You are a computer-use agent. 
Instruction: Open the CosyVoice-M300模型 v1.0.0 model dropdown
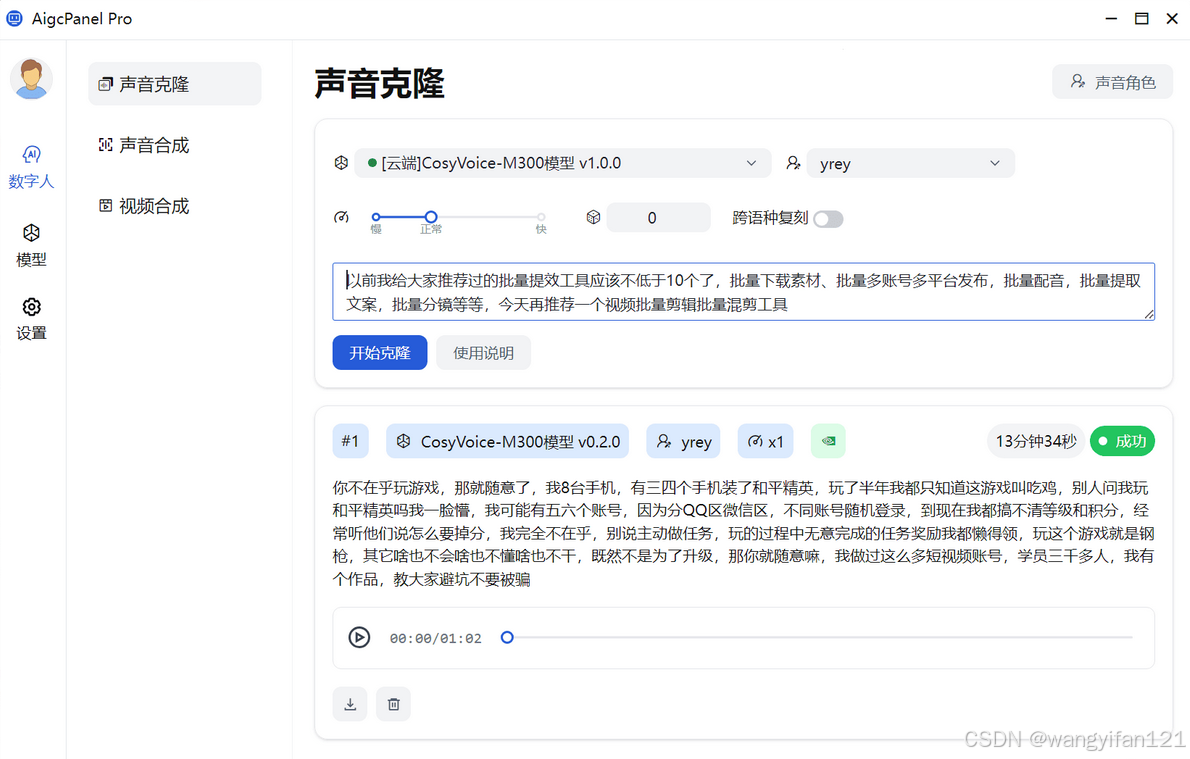562,163
